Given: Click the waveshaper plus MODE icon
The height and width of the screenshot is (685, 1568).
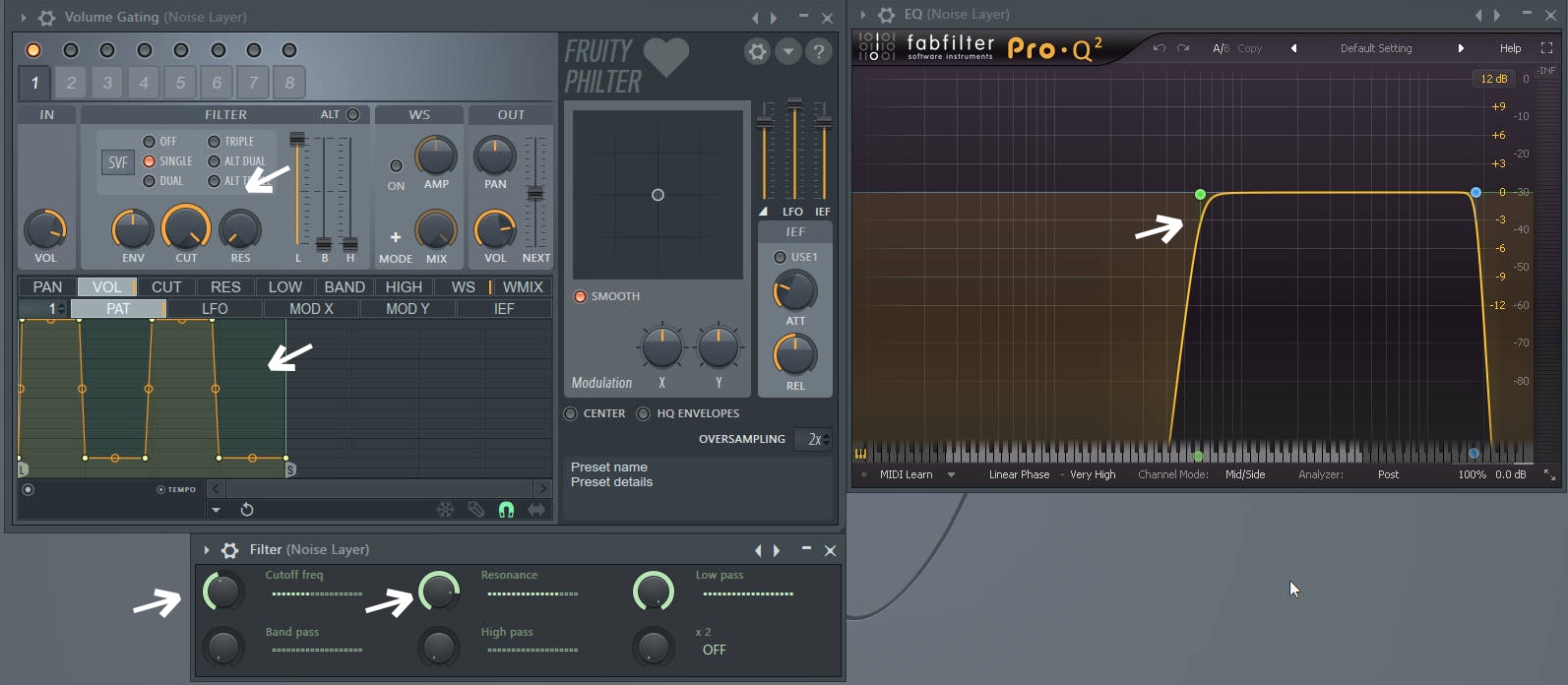Looking at the screenshot, I should 395,237.
